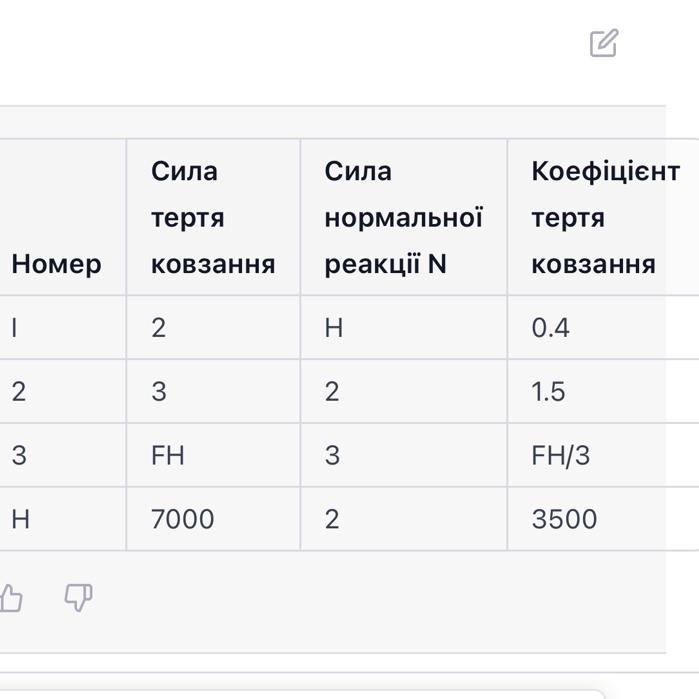The width and height of the screenshot is (699, 699).
Task: Select friction force value 2 in first row
Action: (214, 327)
